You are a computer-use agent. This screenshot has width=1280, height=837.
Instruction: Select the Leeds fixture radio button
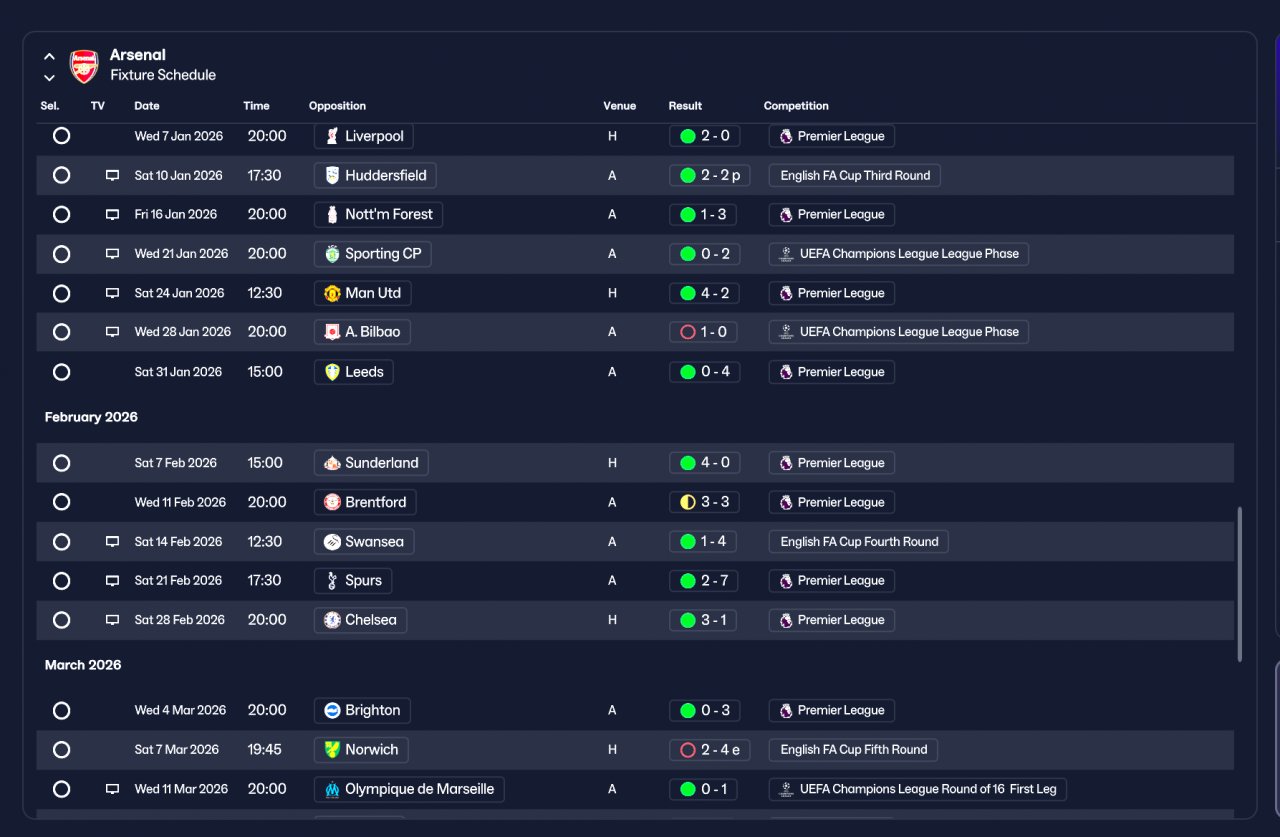(x=61, y=372)
